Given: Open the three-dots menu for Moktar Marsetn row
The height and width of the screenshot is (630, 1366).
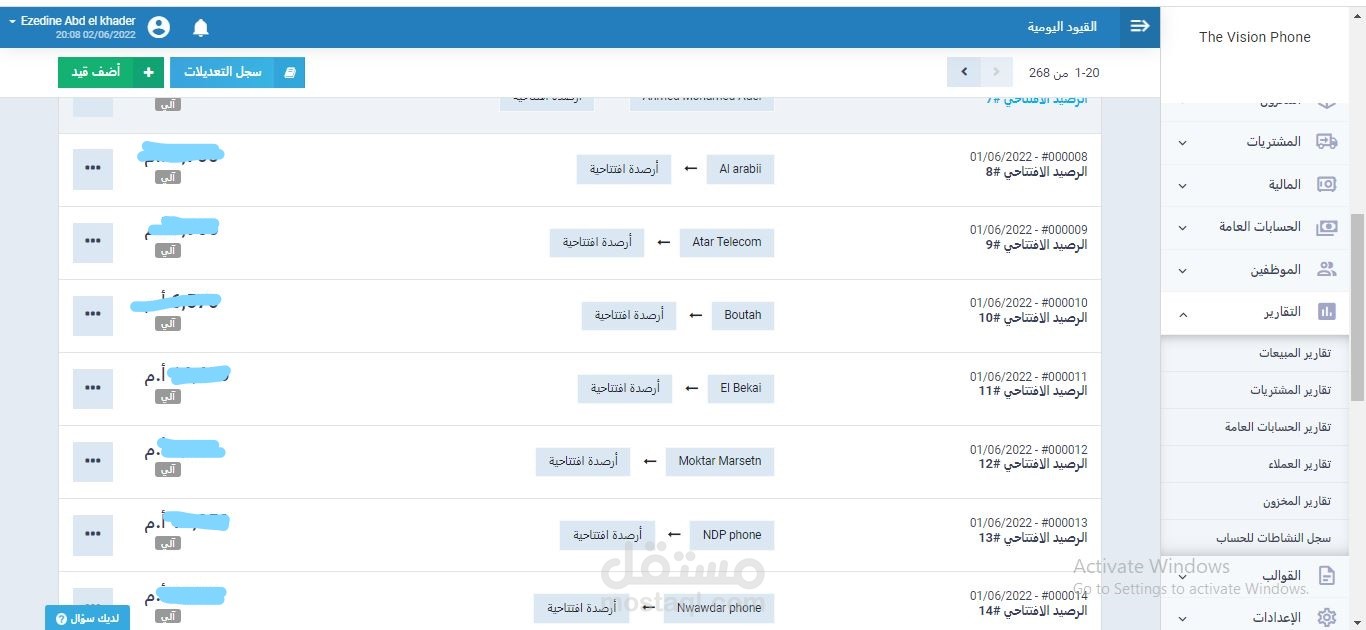Looking at the screenshot, I should point(93,461).
